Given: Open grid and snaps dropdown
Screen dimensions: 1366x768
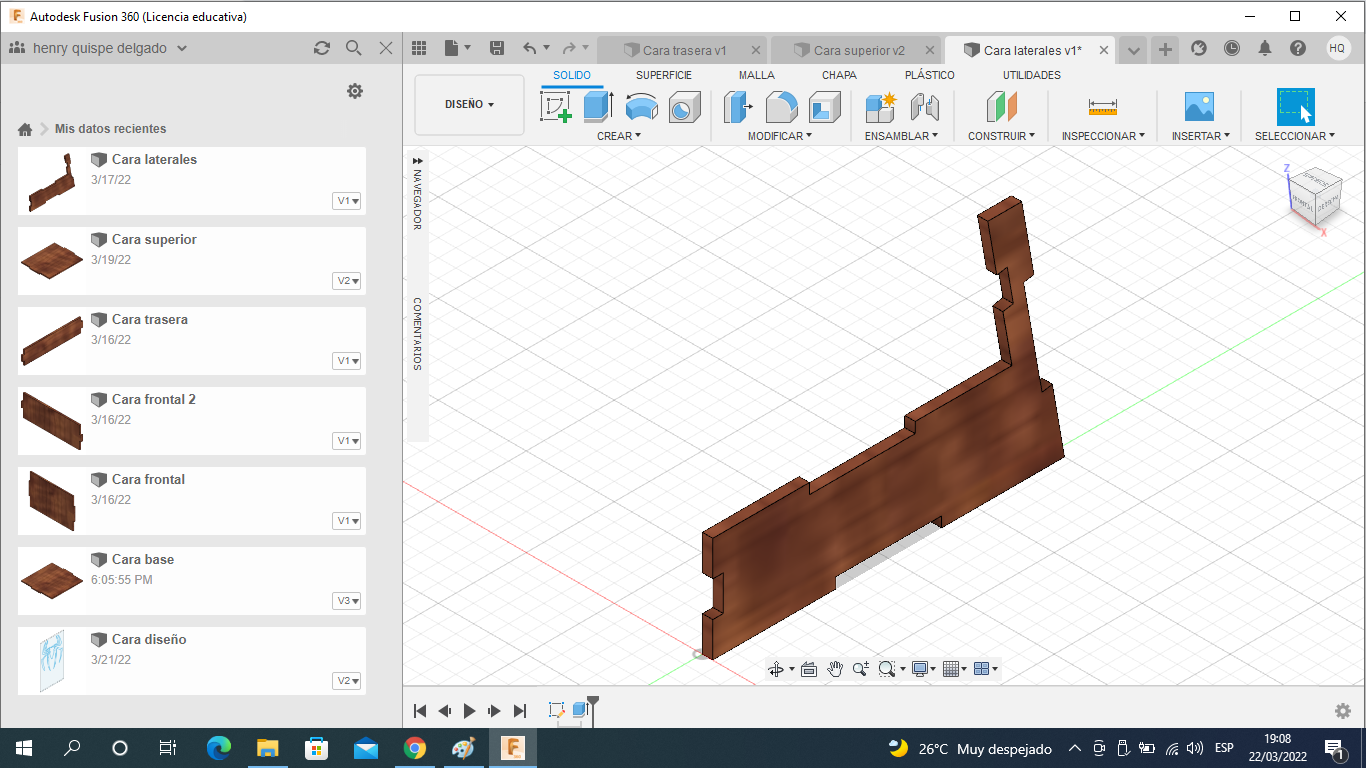Looking at the screenshot, I should pyautogui.click(x=956, y=669).
